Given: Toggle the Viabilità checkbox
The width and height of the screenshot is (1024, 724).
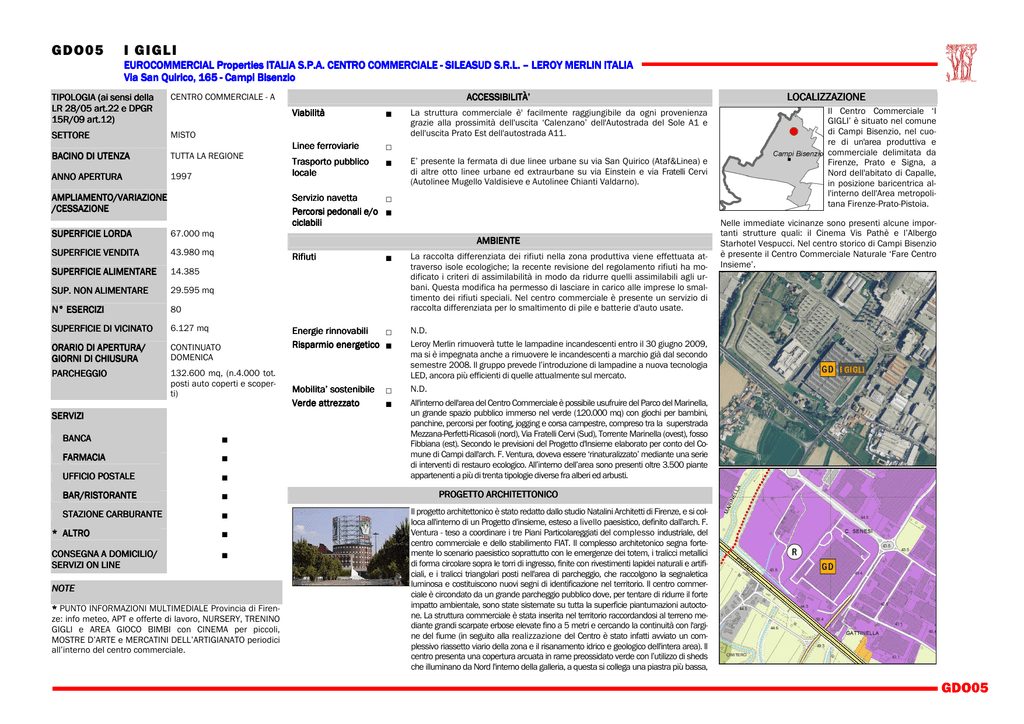Looking at the screenshot, I should [389, 114].
